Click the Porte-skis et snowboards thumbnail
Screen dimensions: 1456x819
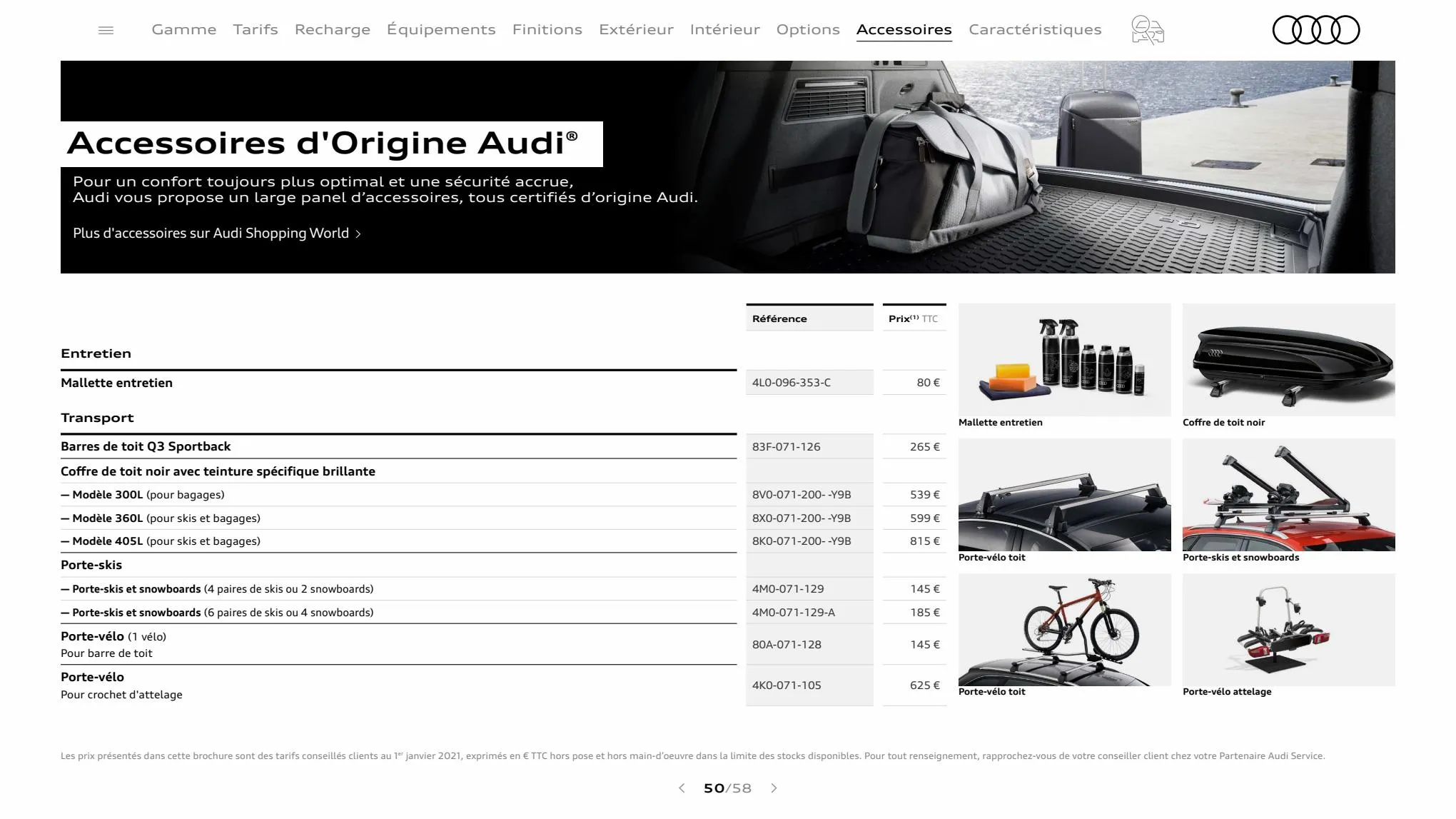point(1289,495)
